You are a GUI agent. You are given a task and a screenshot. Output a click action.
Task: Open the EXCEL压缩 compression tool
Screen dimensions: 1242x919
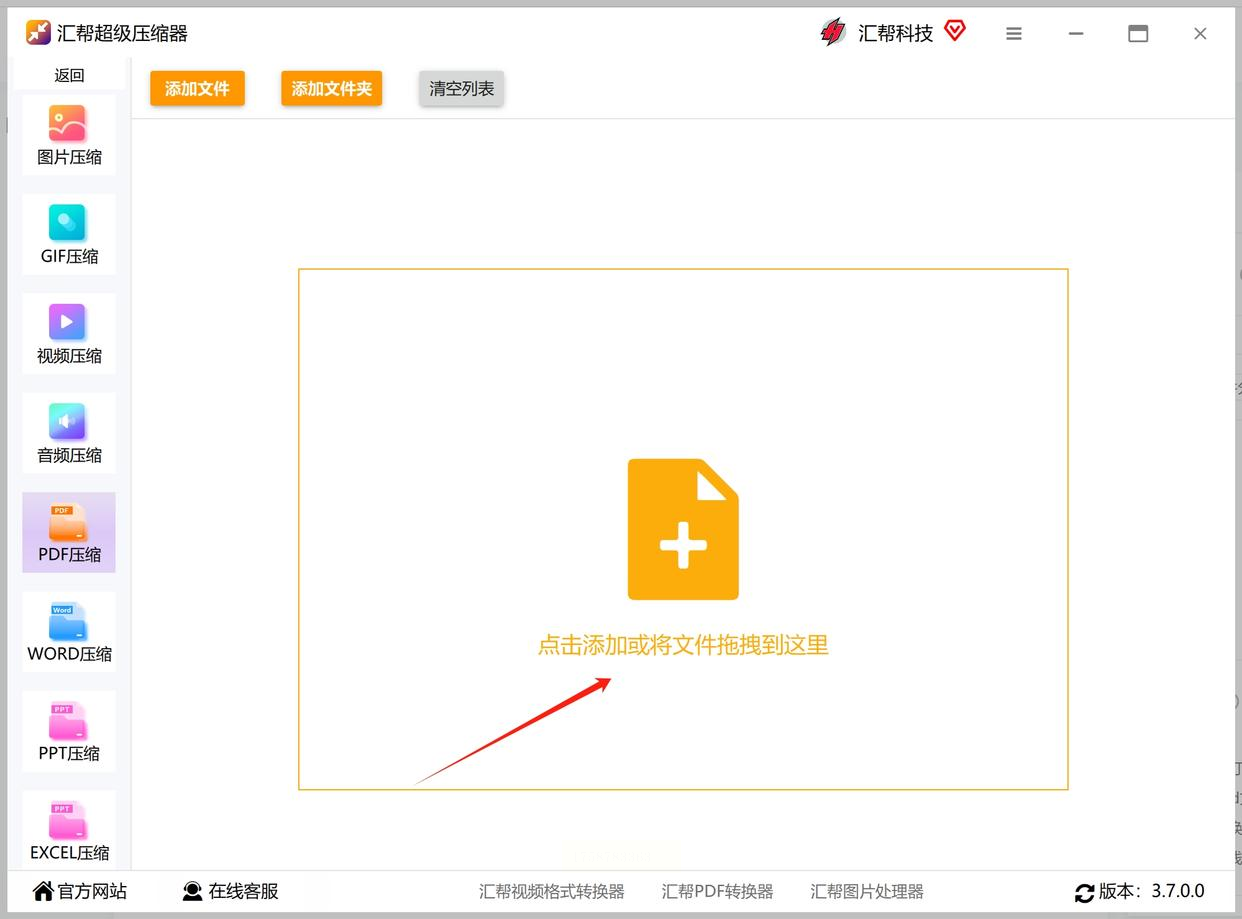69,830
